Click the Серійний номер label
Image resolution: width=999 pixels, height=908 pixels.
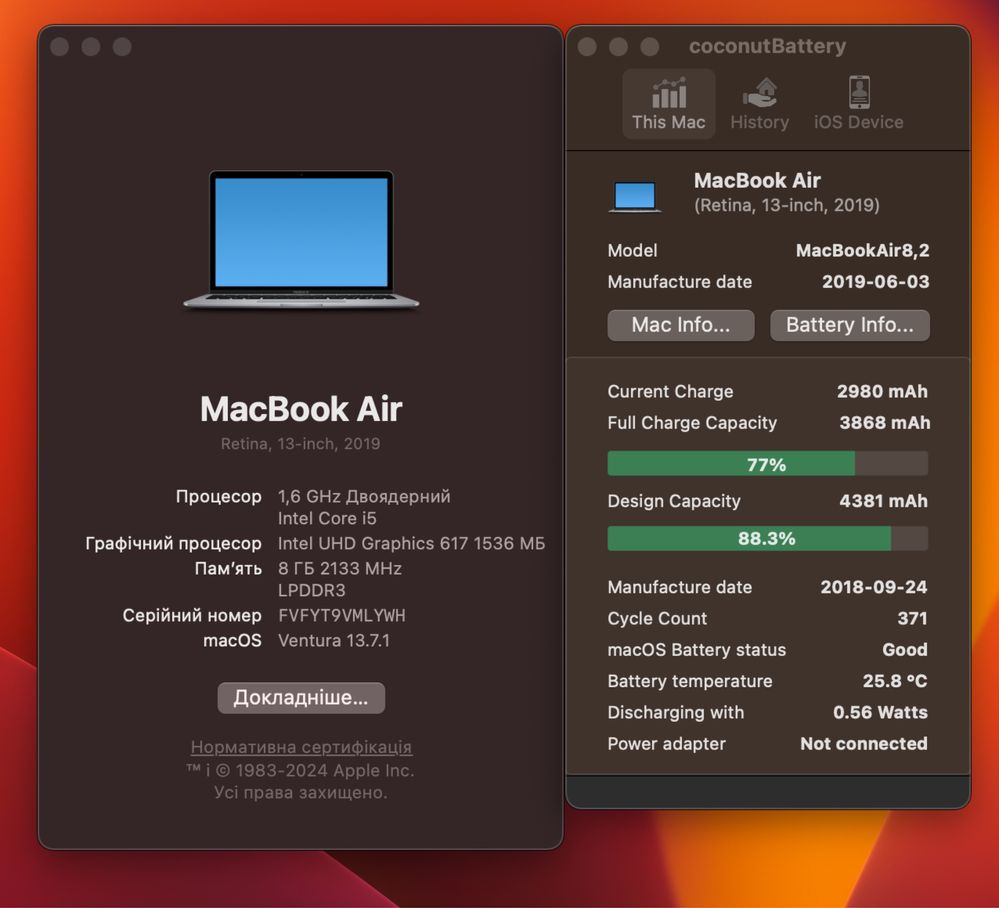click(x=192, y=616)
